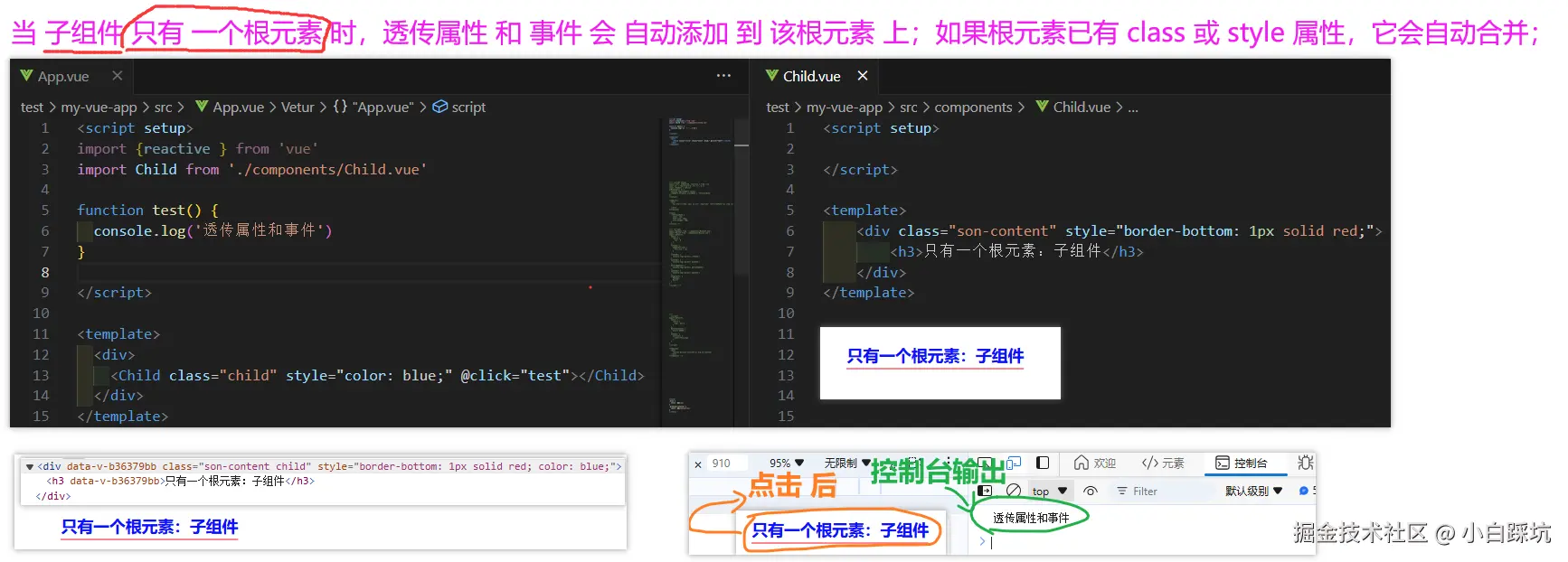
Task: Open the editor More Actions ellipsis menu
Action: pos(723,76)
